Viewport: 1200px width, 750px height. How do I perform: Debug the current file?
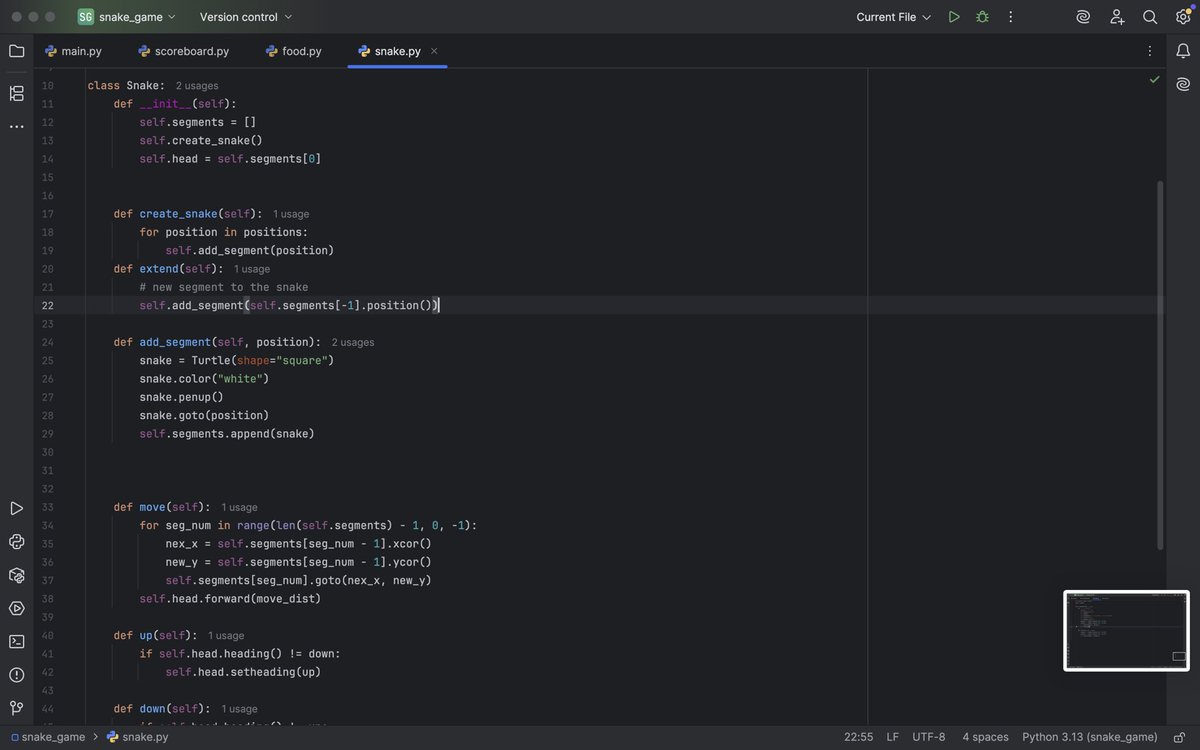pos(982,17)
